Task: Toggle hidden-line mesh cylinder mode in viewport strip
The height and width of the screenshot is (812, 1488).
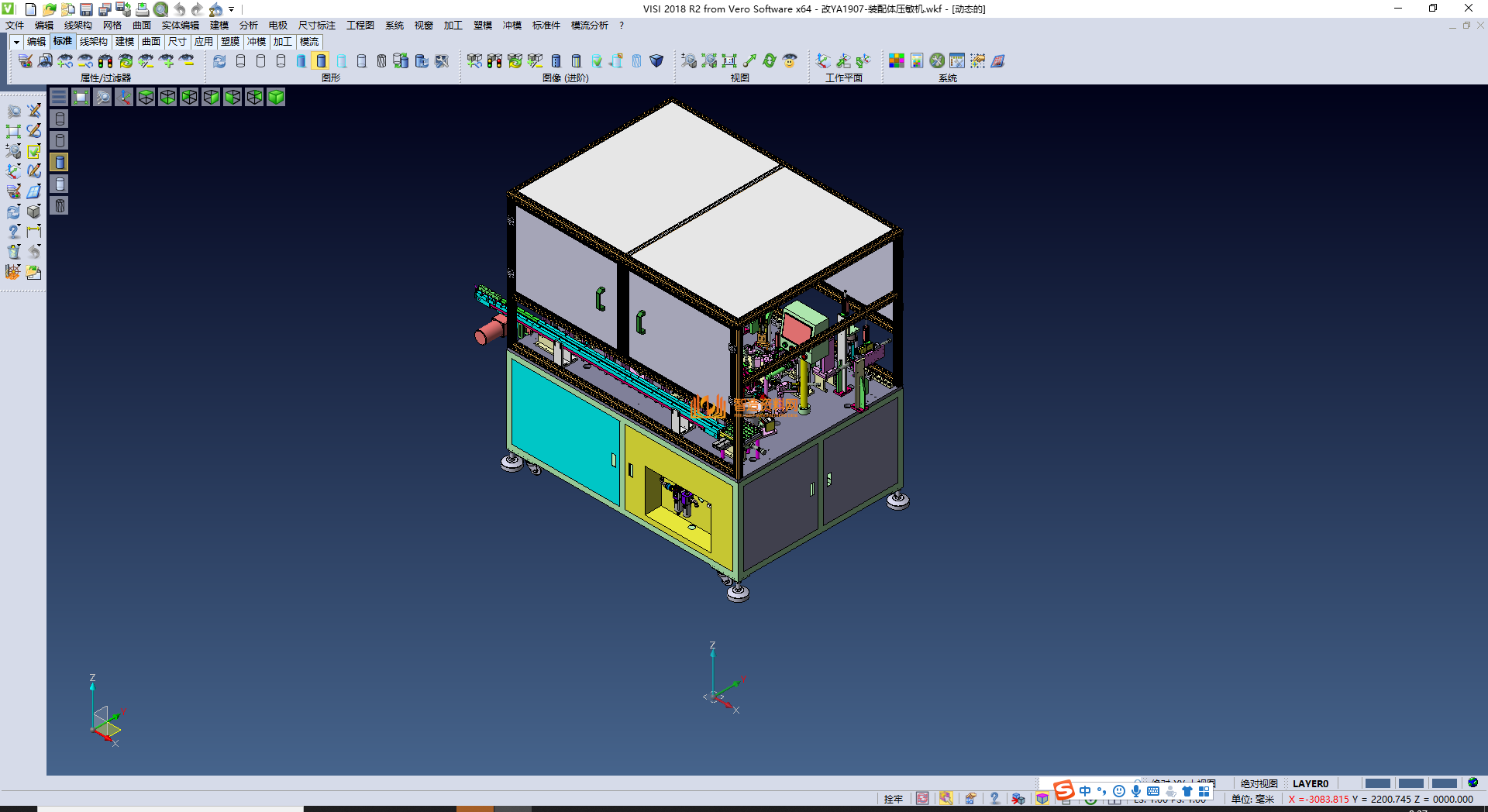Action: (x=60, y=205)
